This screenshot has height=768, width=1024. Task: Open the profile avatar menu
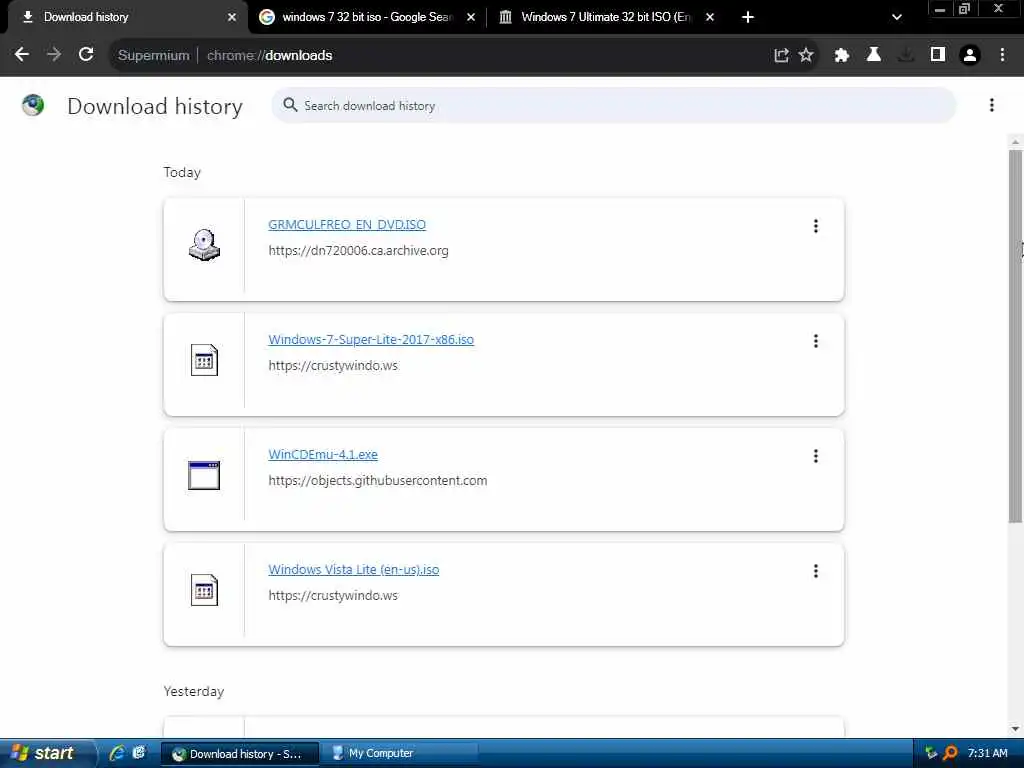[970, 56]
